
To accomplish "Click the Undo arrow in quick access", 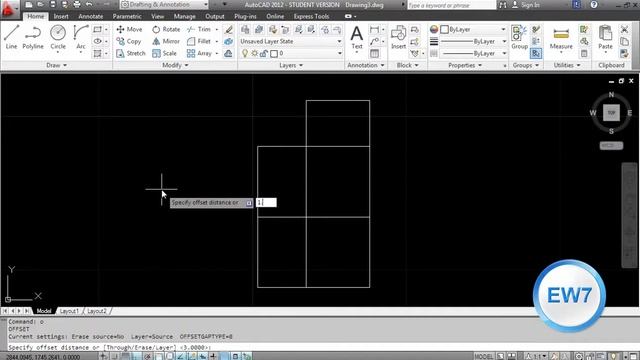I will click(x=89, y=4).
